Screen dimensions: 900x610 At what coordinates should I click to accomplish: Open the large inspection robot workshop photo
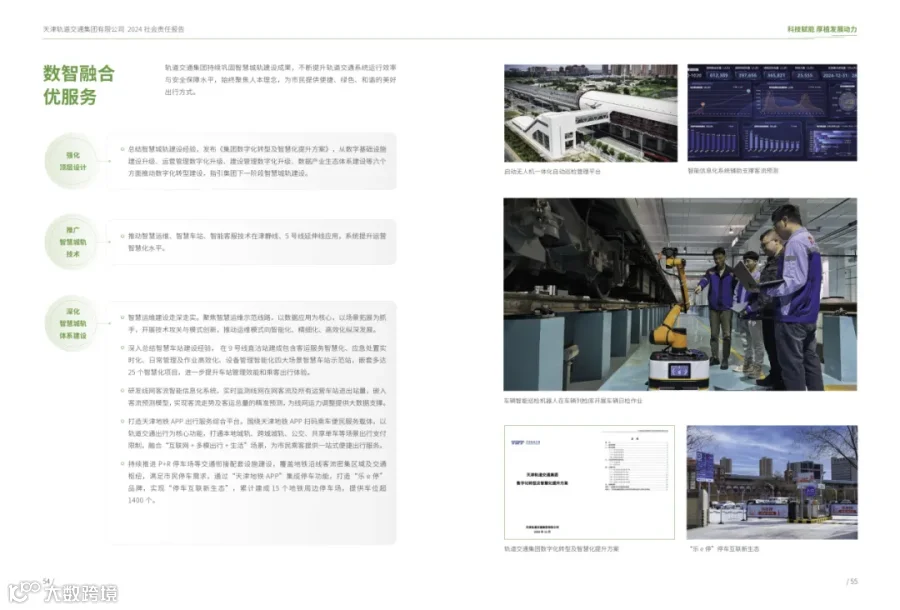680,294
